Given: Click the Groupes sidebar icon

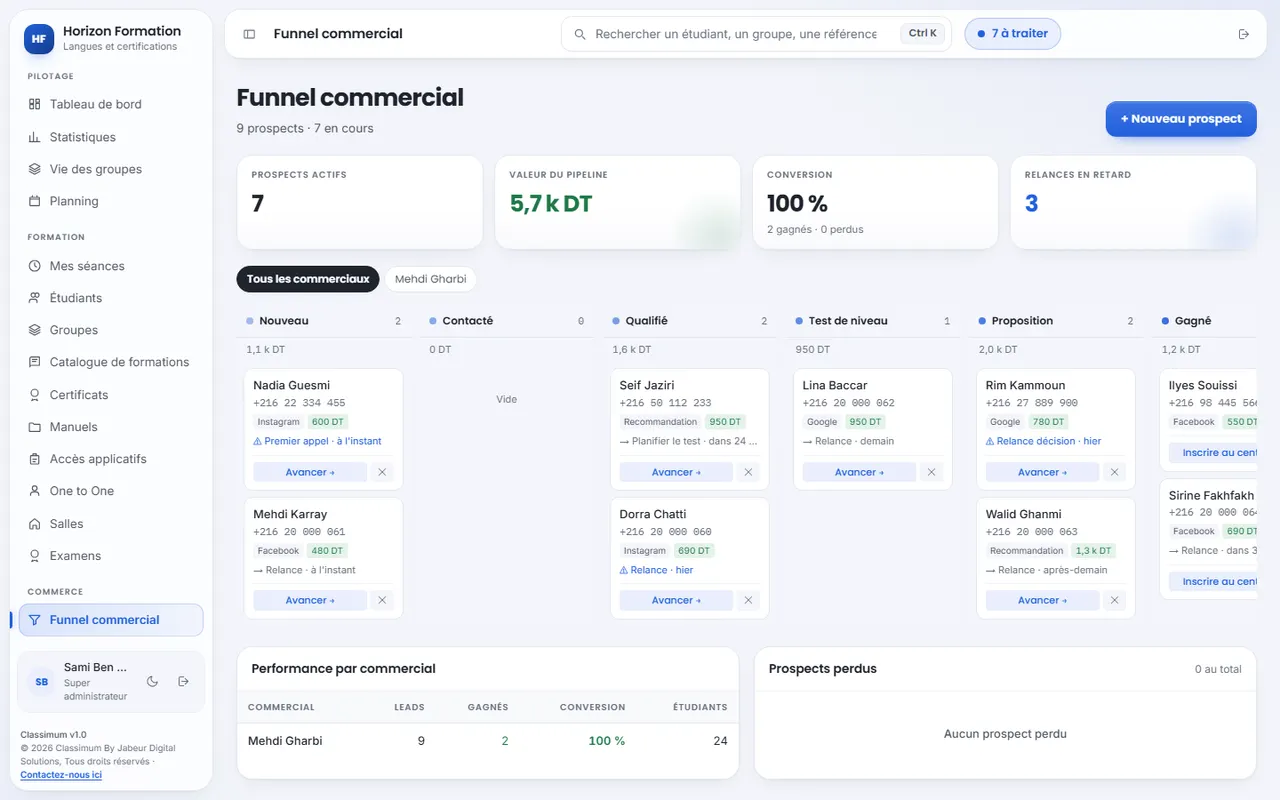Looking at the screenshot, I should tap(35, 330).
